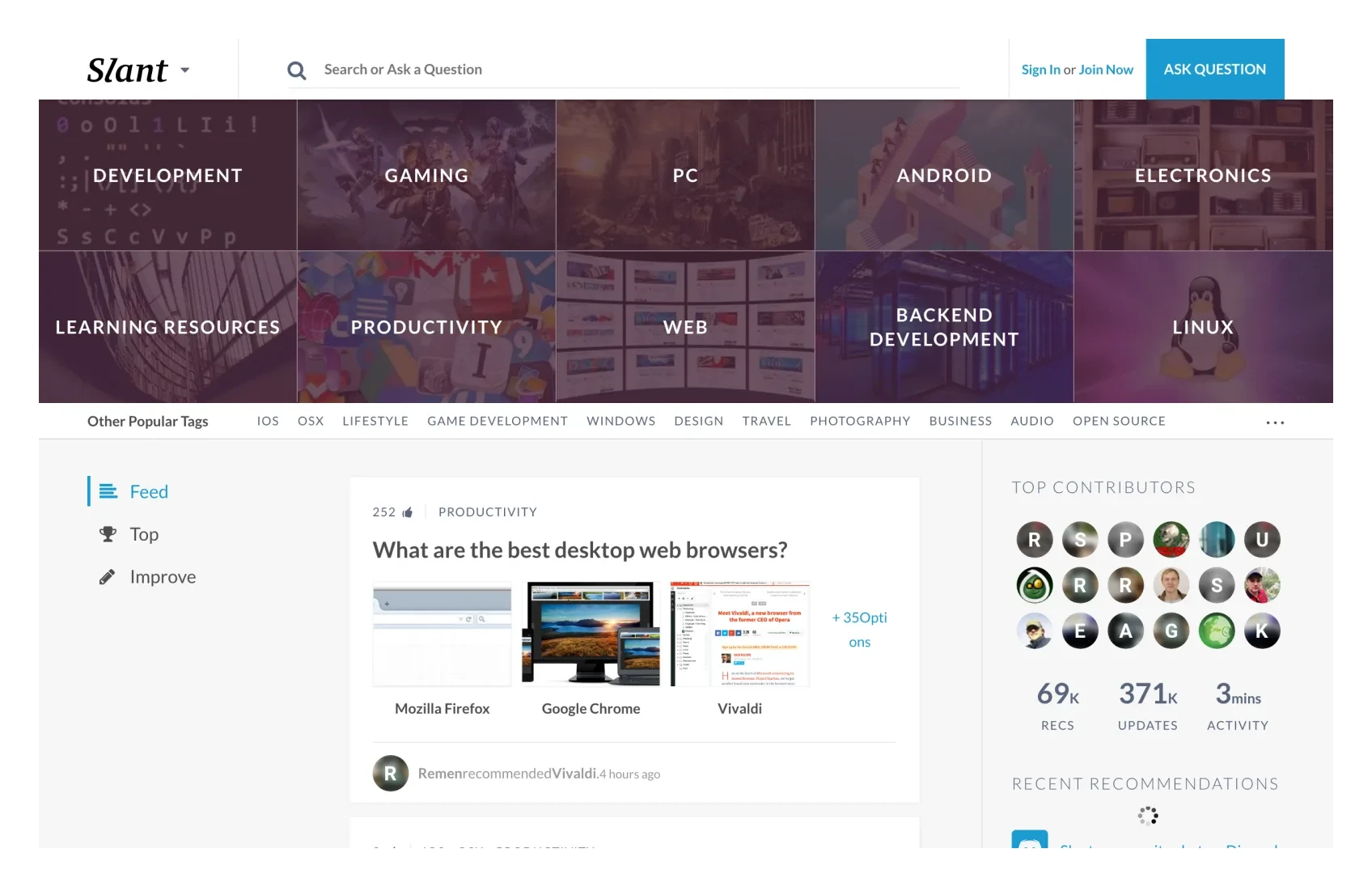
Task: Click the Feed list icon in sidebar
Action: 108,491
